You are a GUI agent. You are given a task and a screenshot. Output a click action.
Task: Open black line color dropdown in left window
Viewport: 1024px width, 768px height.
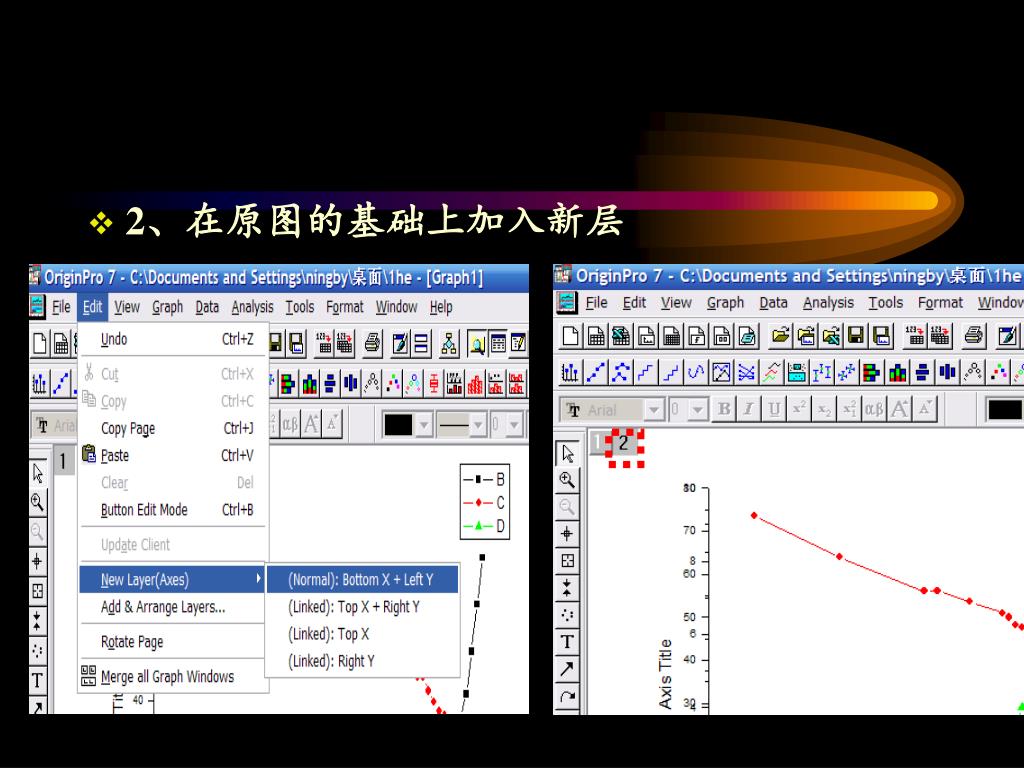[x=424, y=425]
